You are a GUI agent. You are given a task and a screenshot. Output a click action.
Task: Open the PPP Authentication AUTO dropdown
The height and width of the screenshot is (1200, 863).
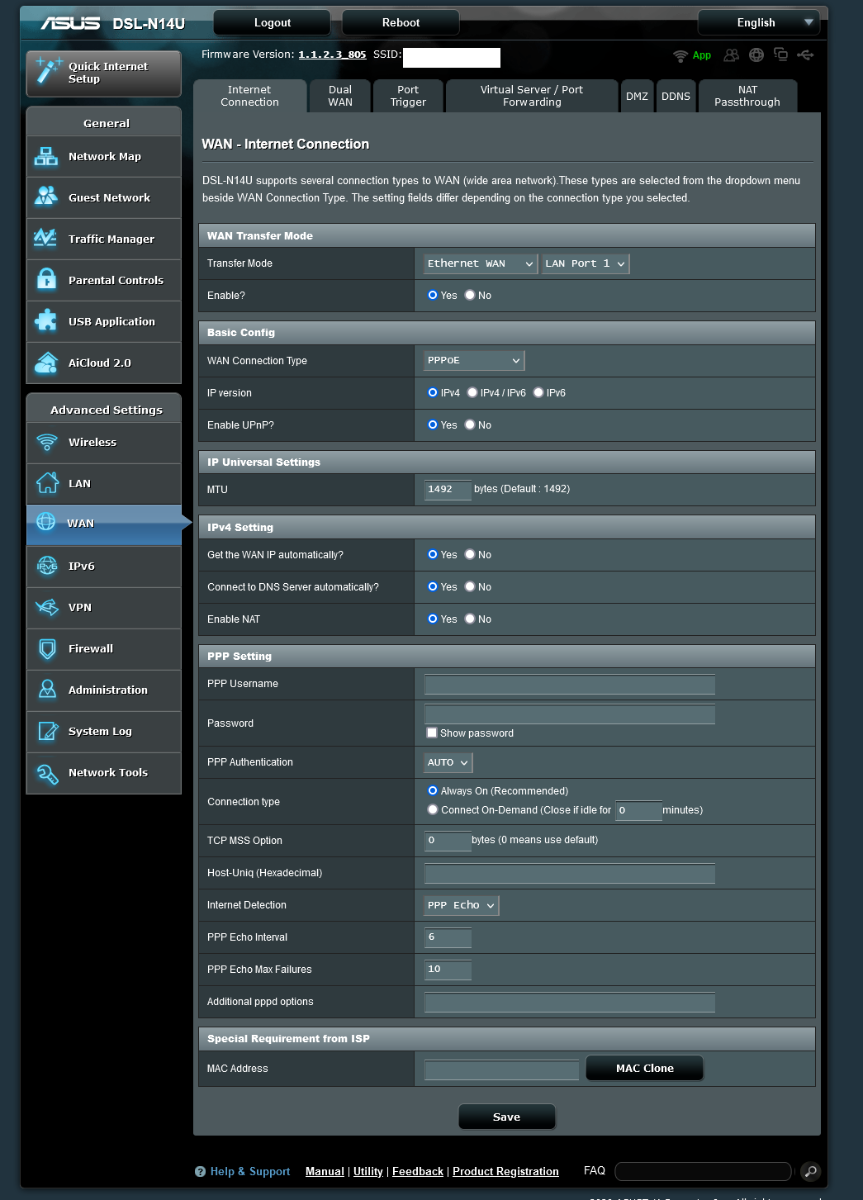pyautogui.click(x=448, y=762)
